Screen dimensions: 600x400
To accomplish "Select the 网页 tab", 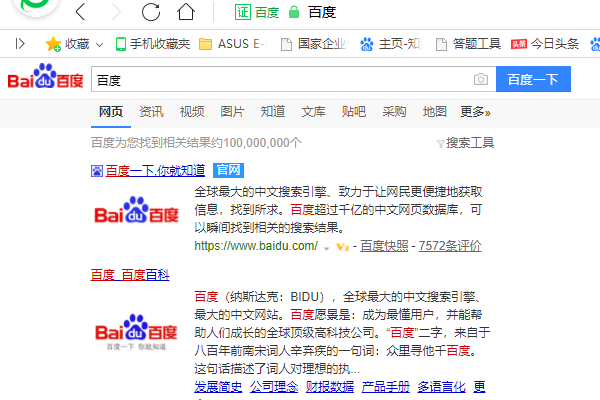I will pos(111,111).
